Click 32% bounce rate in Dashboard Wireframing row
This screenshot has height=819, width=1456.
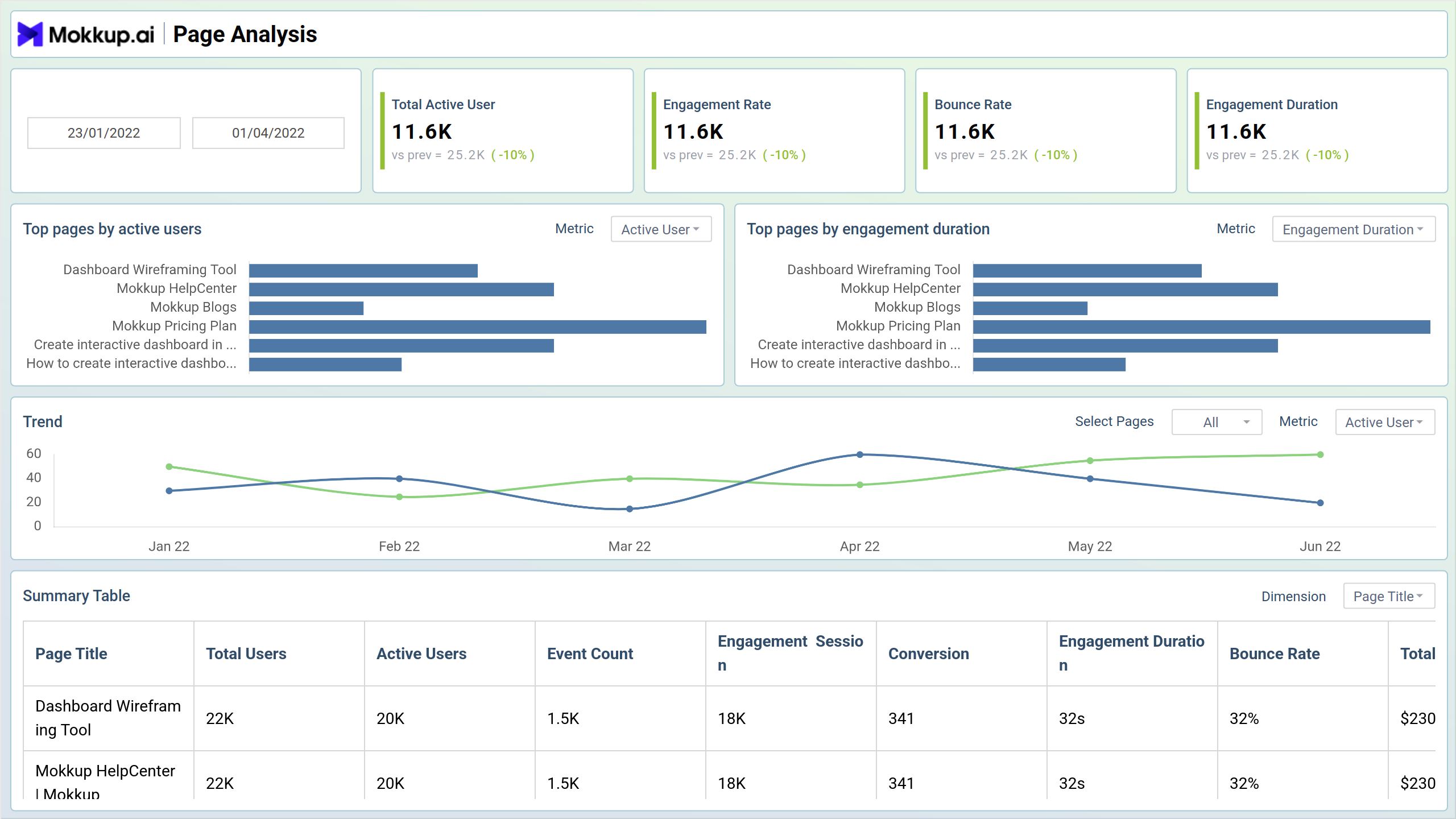coord(1244,718)
